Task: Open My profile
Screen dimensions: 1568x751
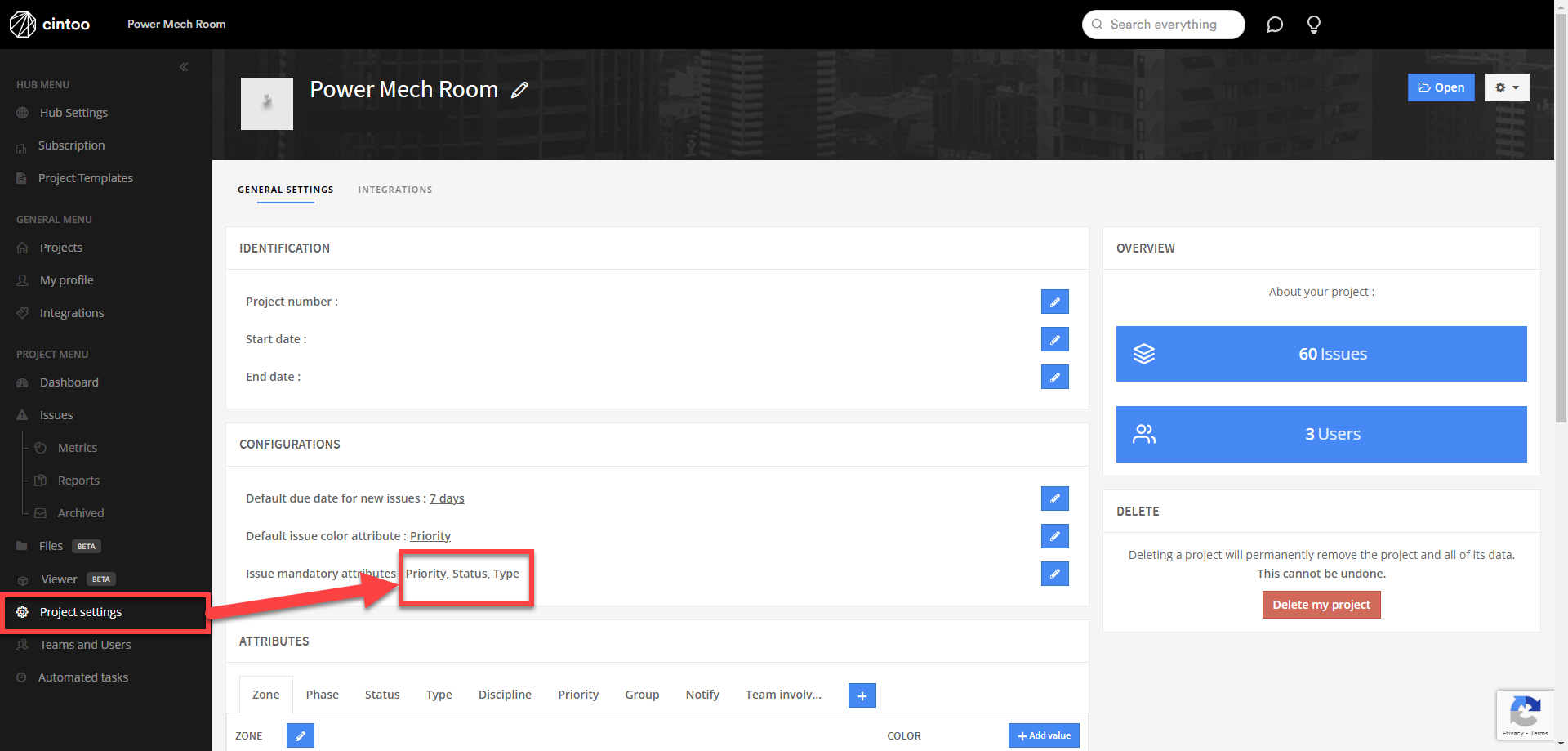Action: point(66,280)
